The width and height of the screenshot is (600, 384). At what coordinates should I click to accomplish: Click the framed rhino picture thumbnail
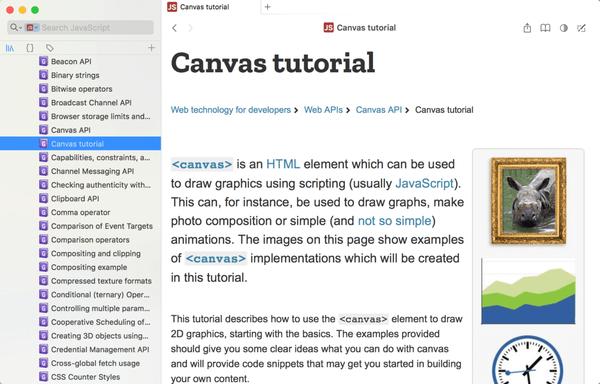(x=528, y=201)
